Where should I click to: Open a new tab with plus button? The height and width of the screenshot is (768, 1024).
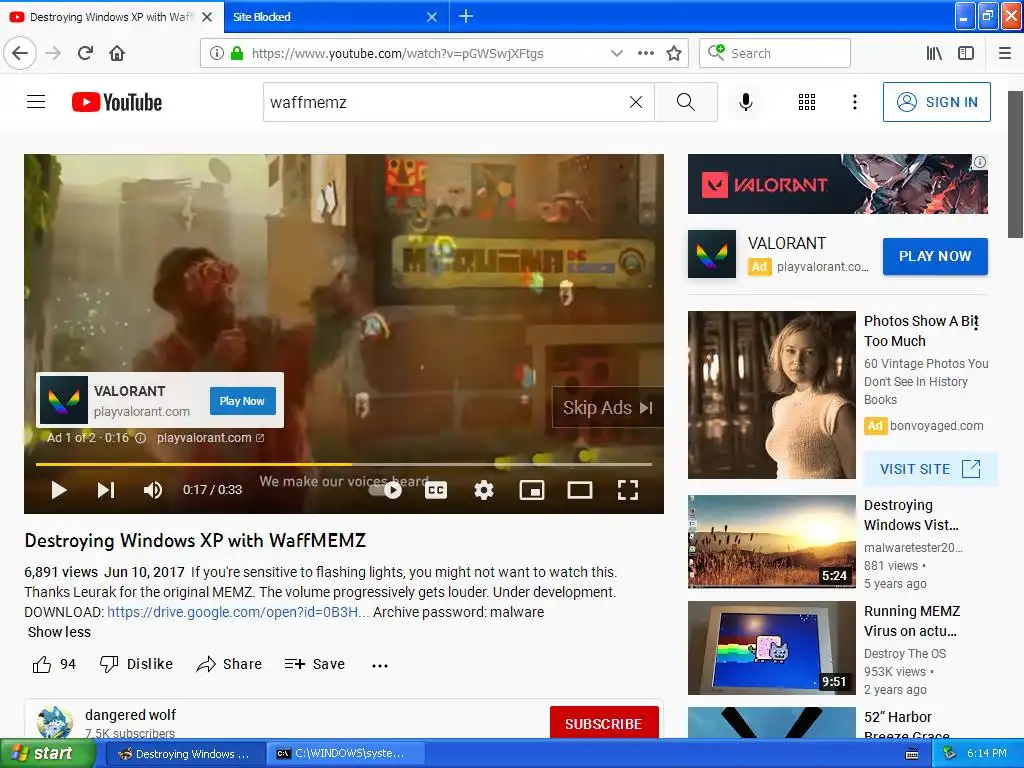466,16
